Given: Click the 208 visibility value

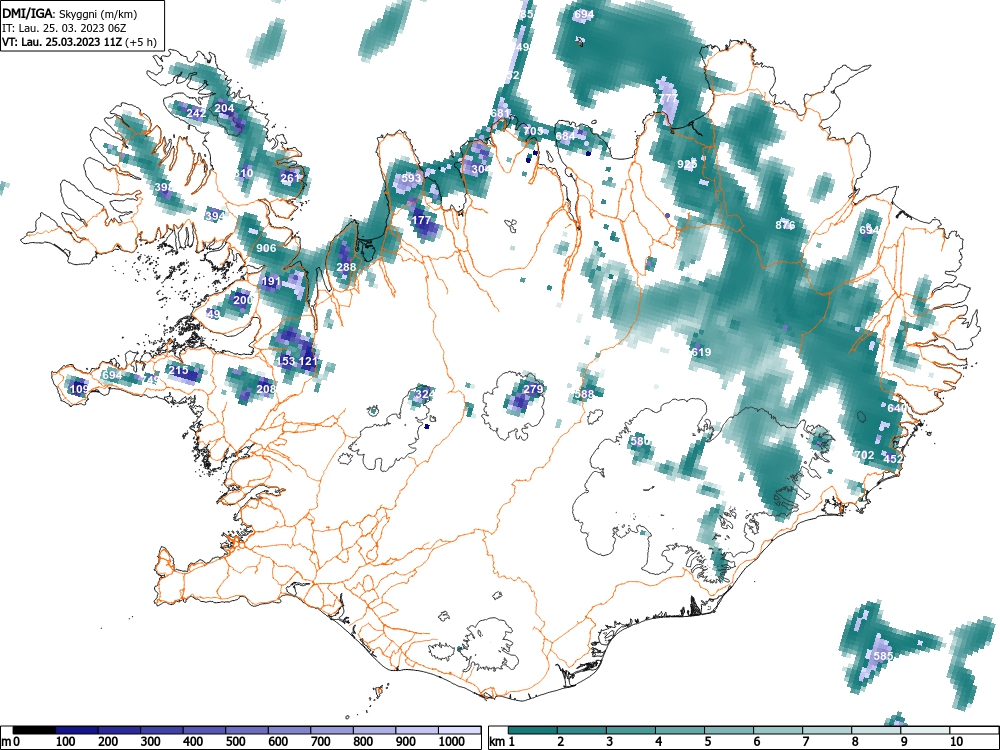Looking at the screenshot, I should coord(266,389).
